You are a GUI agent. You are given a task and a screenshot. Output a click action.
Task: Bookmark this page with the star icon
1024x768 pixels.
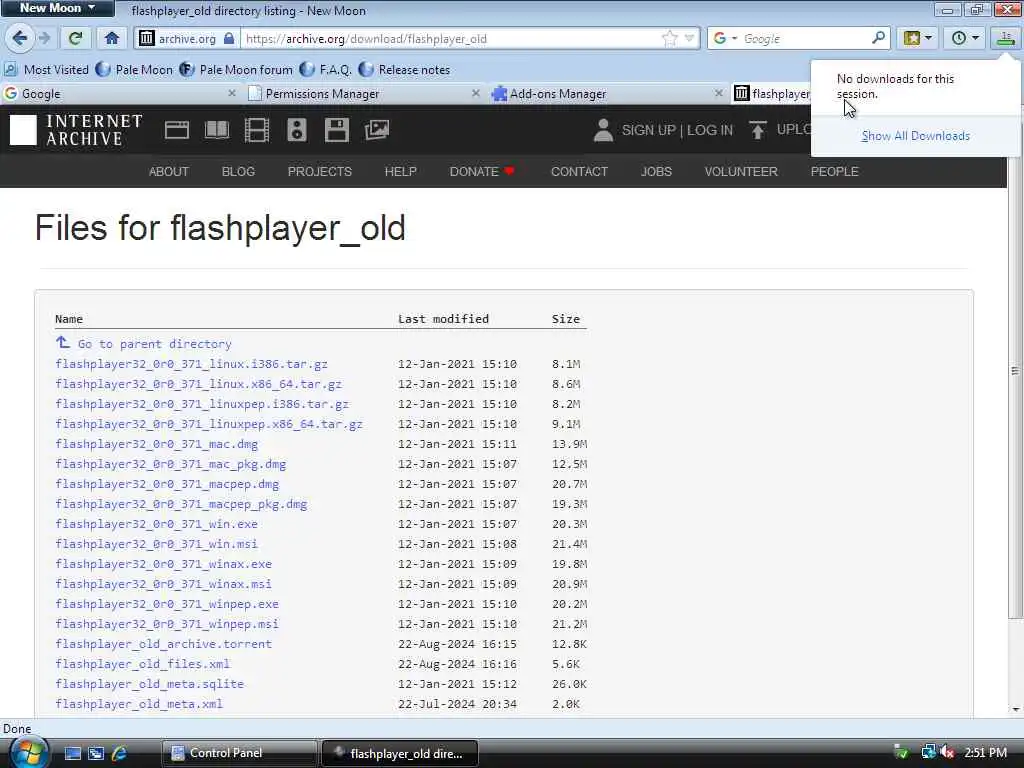click(x=669, y=39)
